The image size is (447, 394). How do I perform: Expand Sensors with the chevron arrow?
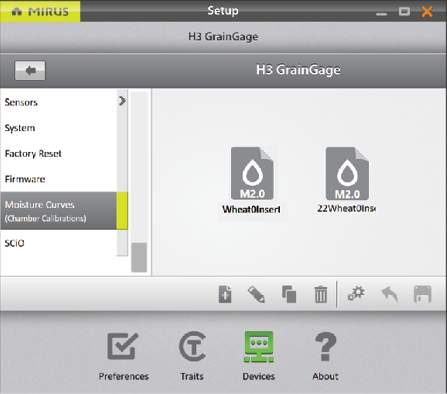click(122, 101)
